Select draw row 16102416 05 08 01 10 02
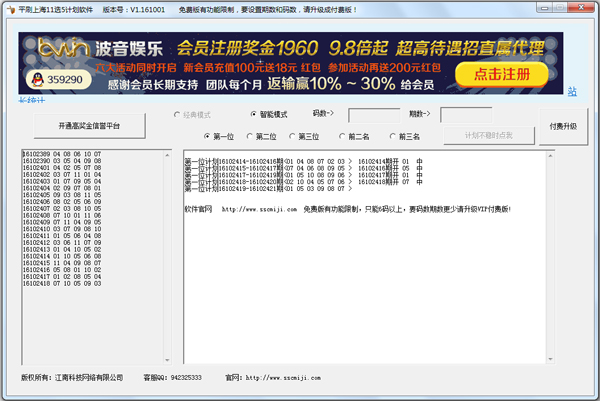The image size is (600, 401). [62, 270]
